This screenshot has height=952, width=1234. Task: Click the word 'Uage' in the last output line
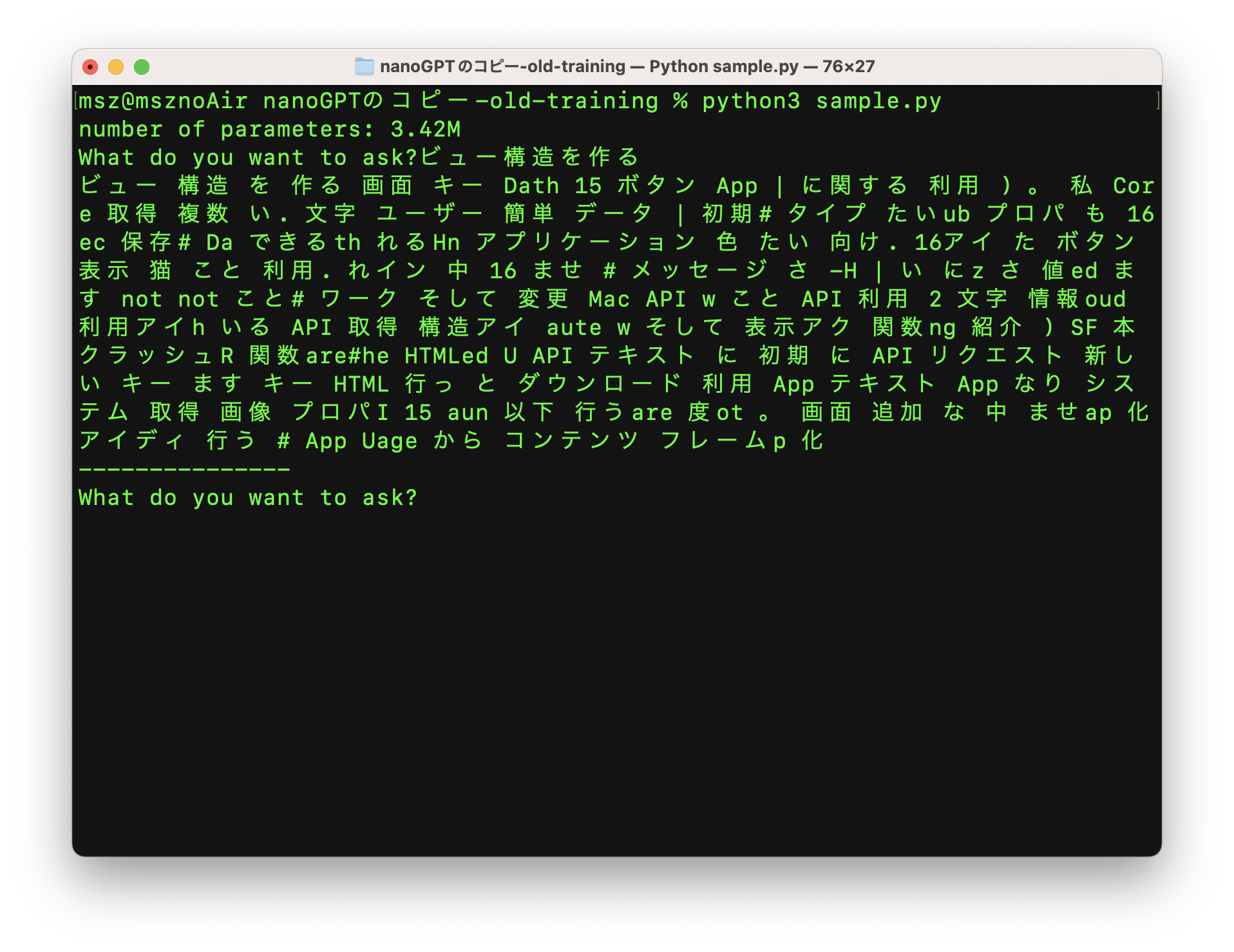(x=390, y=441)
